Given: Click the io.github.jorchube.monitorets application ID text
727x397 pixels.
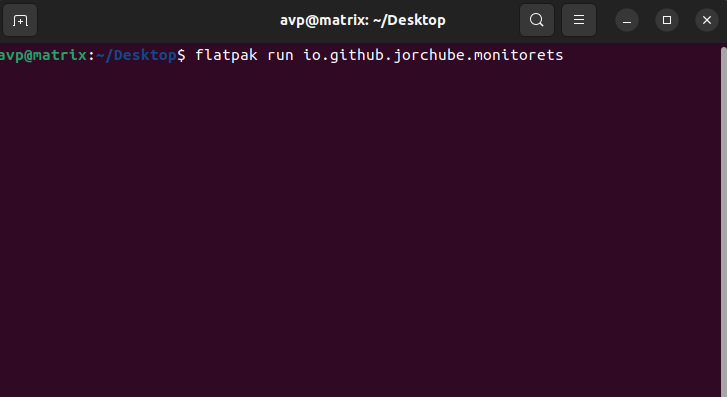Looking at the screenshot, I should (433, 55).
